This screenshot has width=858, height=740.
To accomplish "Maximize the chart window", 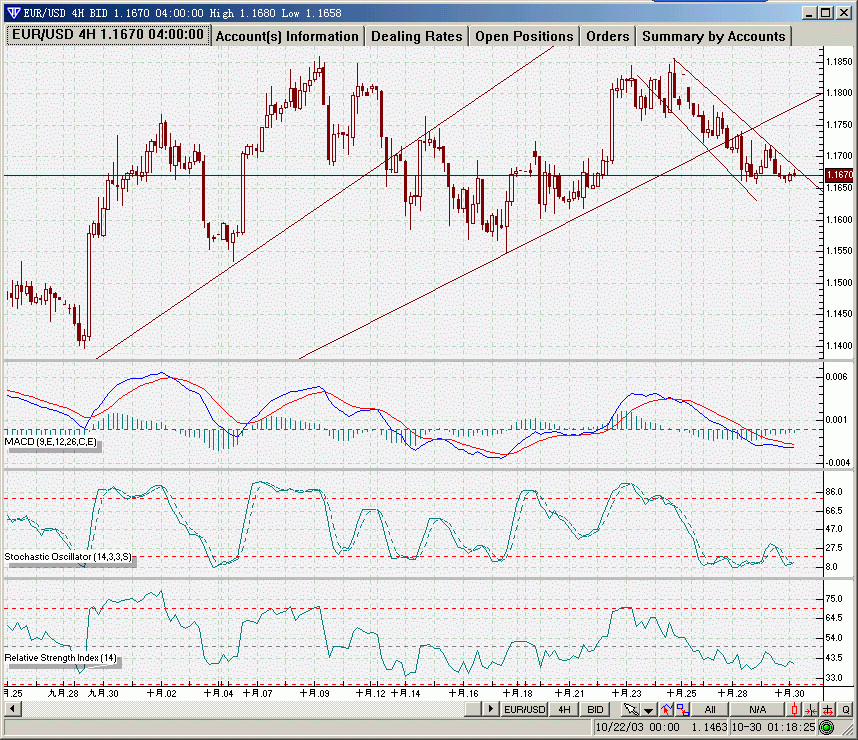I will point(826,13).
